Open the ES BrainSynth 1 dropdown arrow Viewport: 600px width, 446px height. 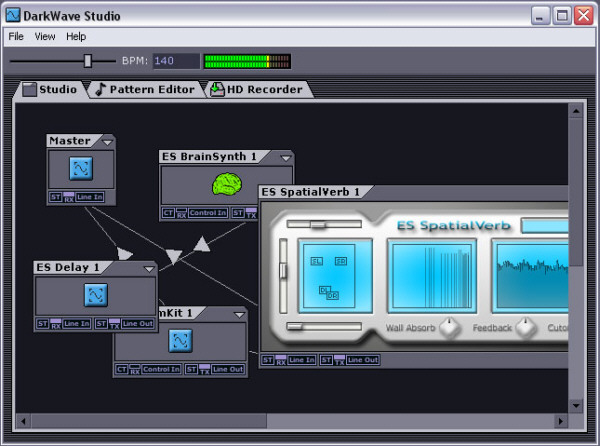(286, 158)
